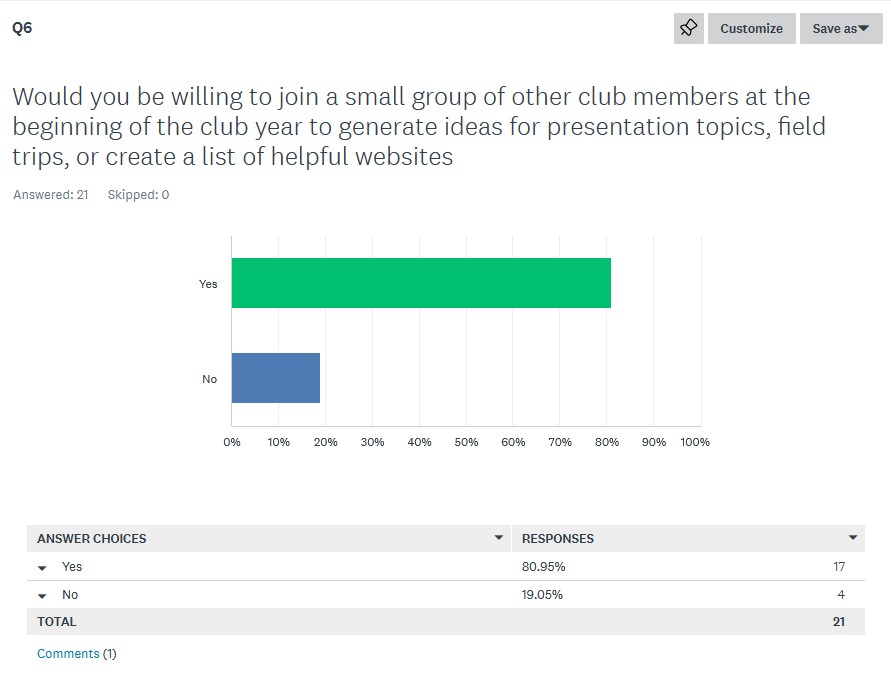
Task: Click the Yes axis label on chart
Action: tap(208, 284)
